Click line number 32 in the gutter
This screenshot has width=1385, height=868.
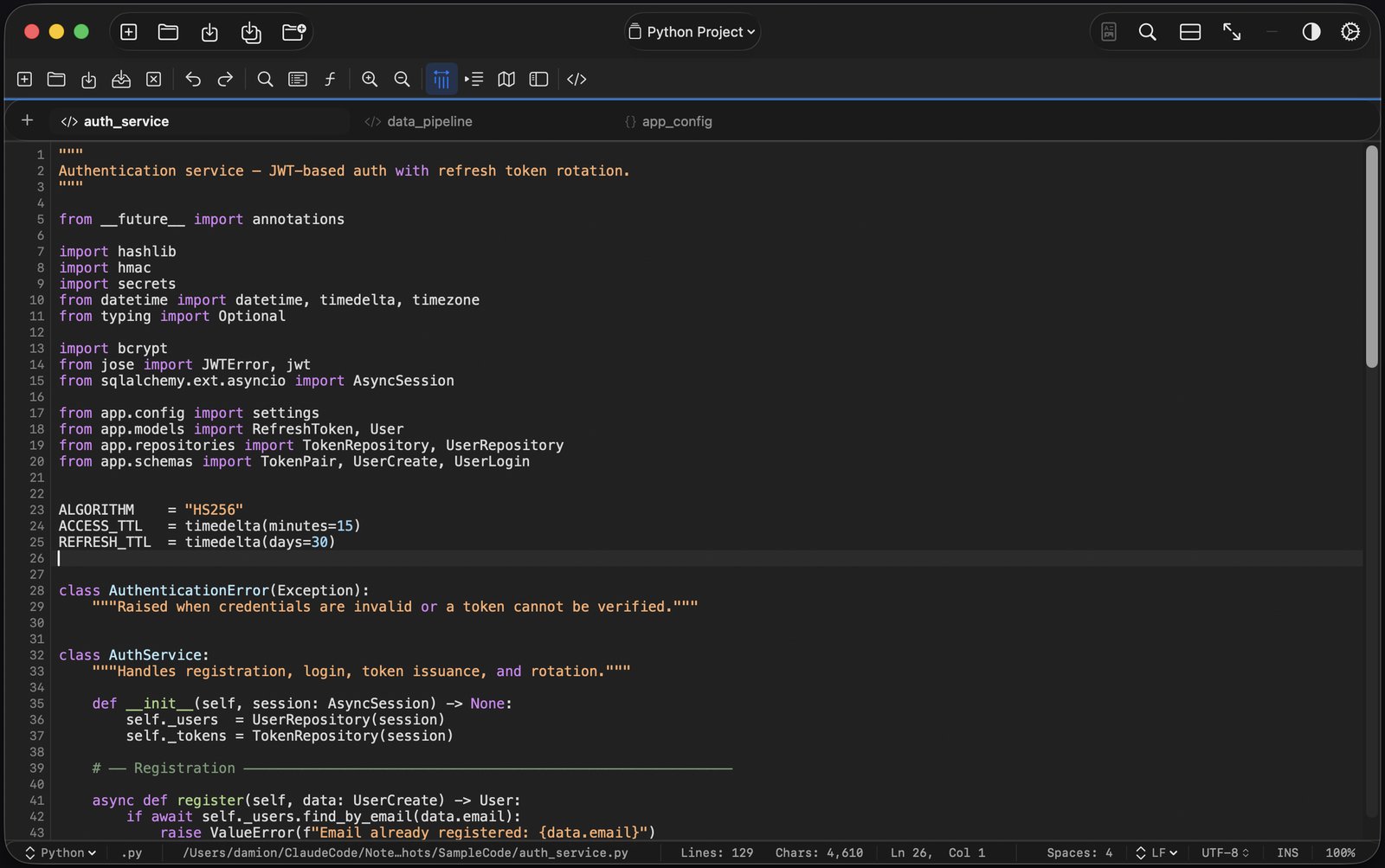pos(36,655)
